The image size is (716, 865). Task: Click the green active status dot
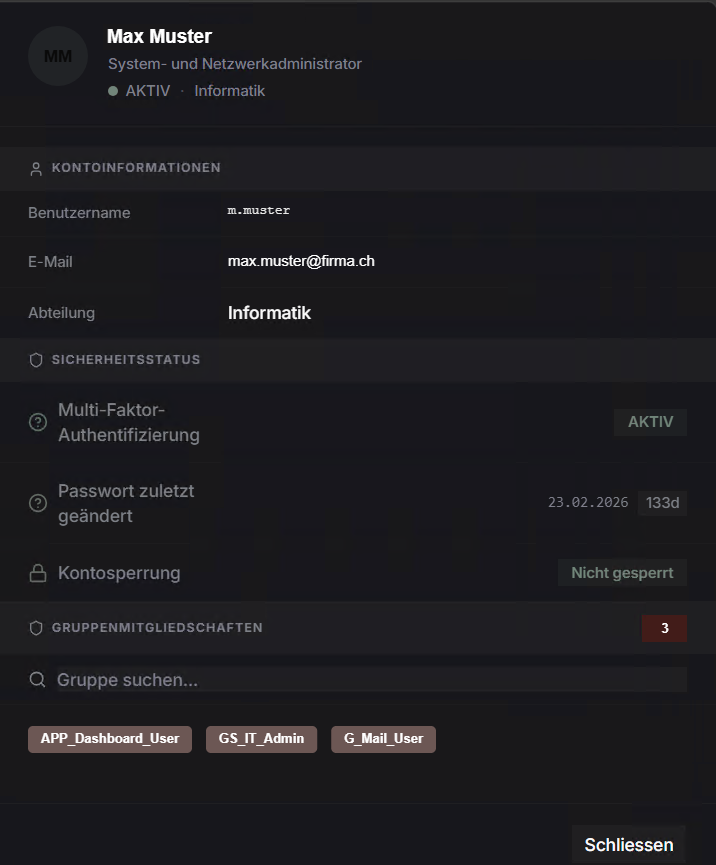click(113, 91)
